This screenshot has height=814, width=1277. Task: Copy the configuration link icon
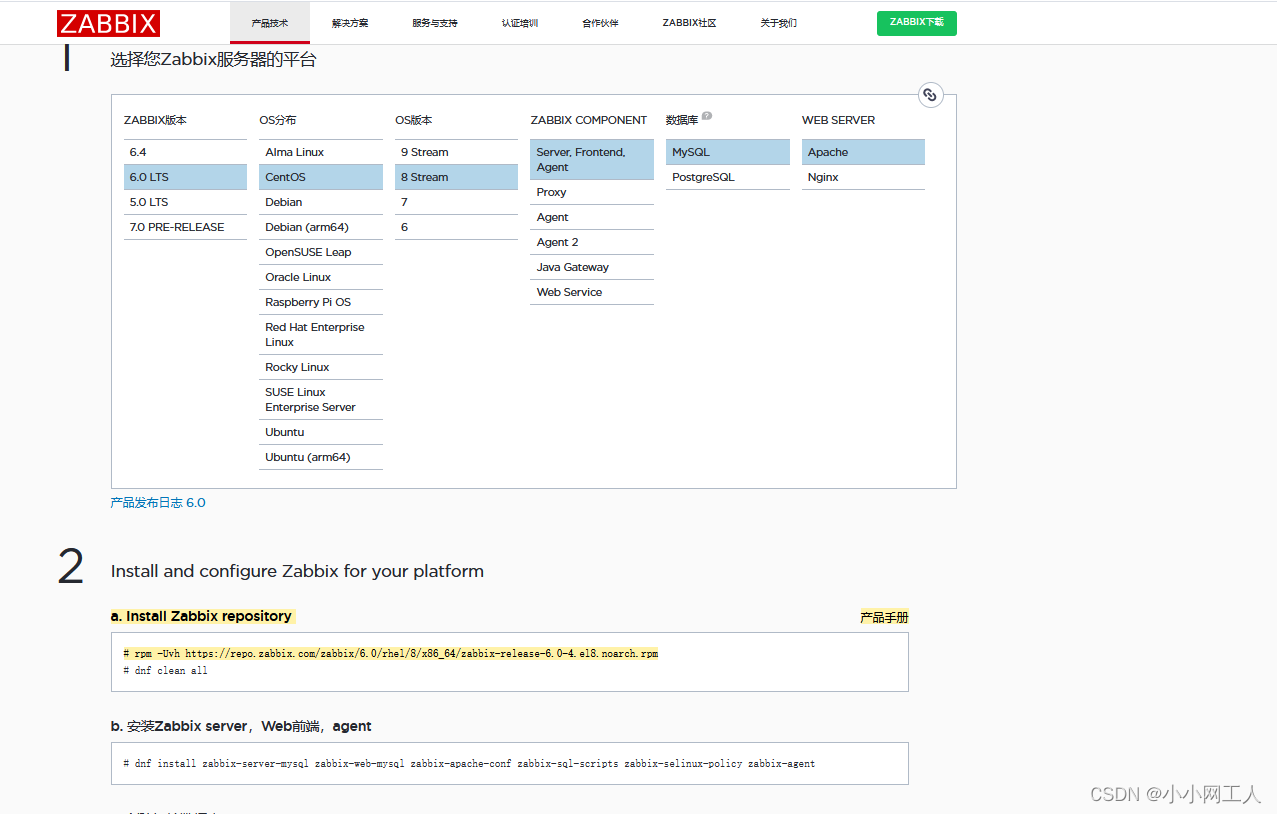pos(930,95)
